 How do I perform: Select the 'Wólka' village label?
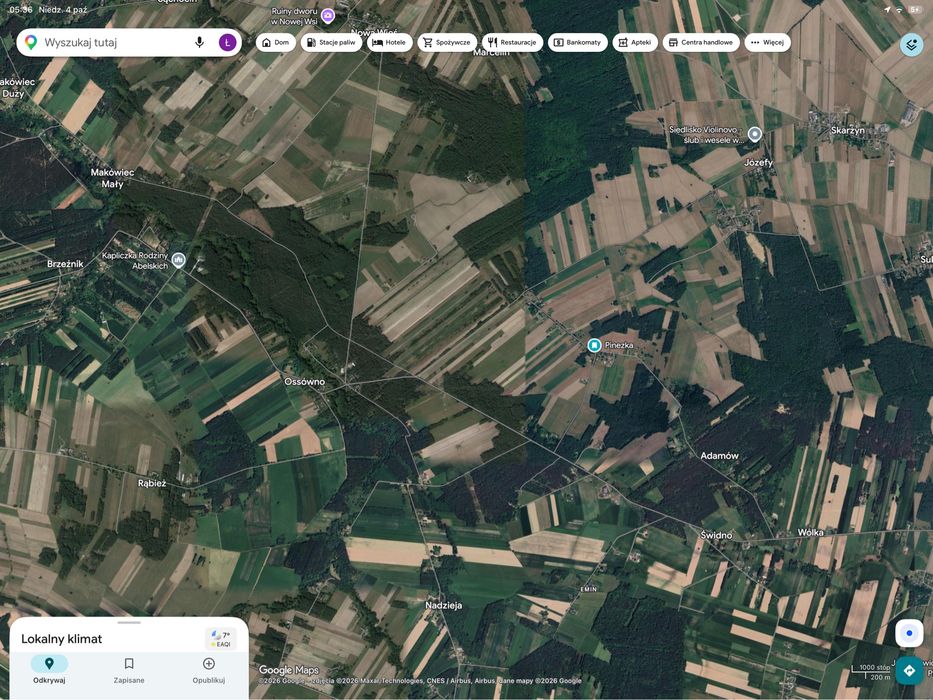(810, 533)
